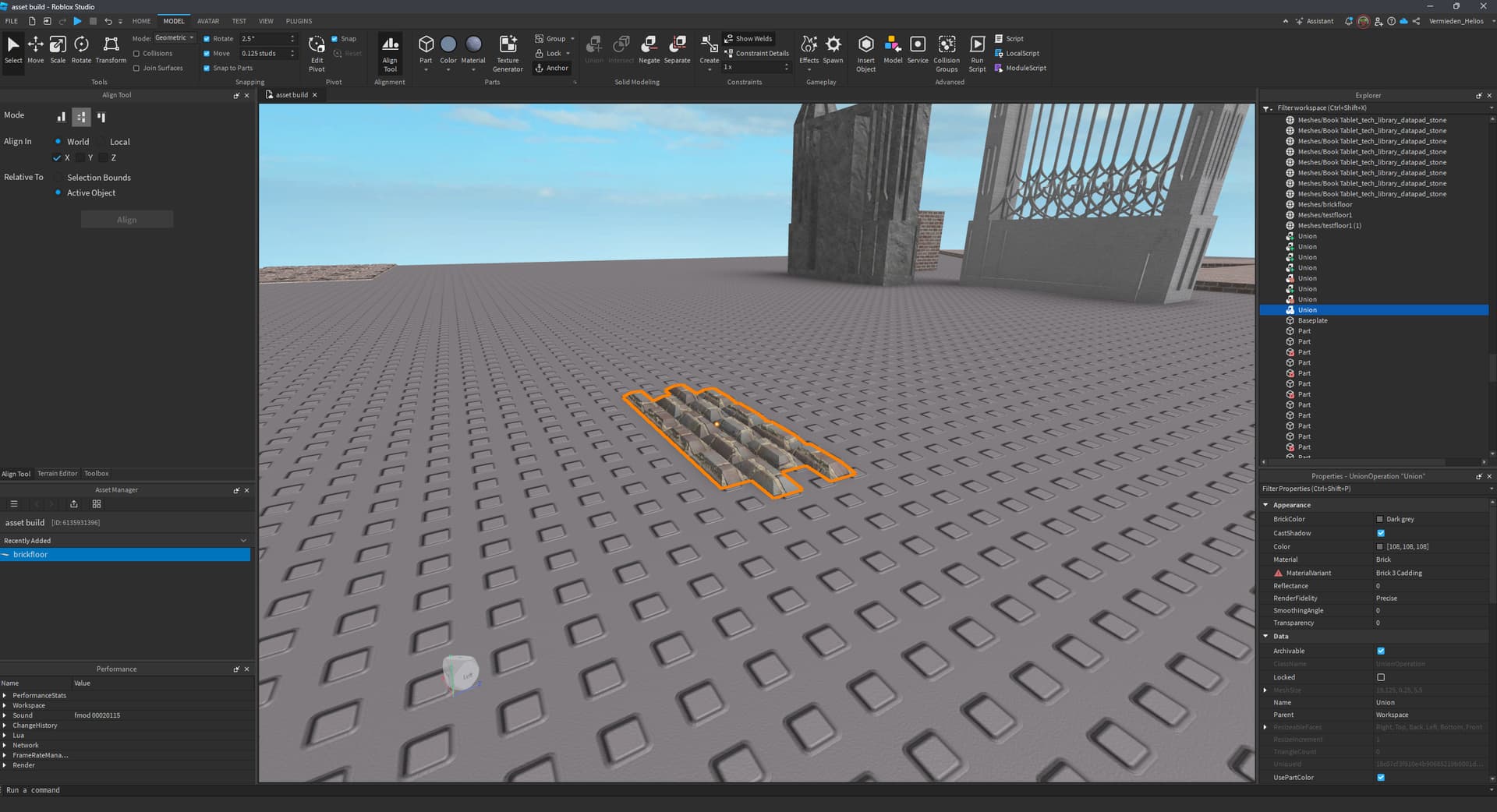Collapse the Appearance properties section
Screen dimensions: 1497x812
(x=1265, y=504)
